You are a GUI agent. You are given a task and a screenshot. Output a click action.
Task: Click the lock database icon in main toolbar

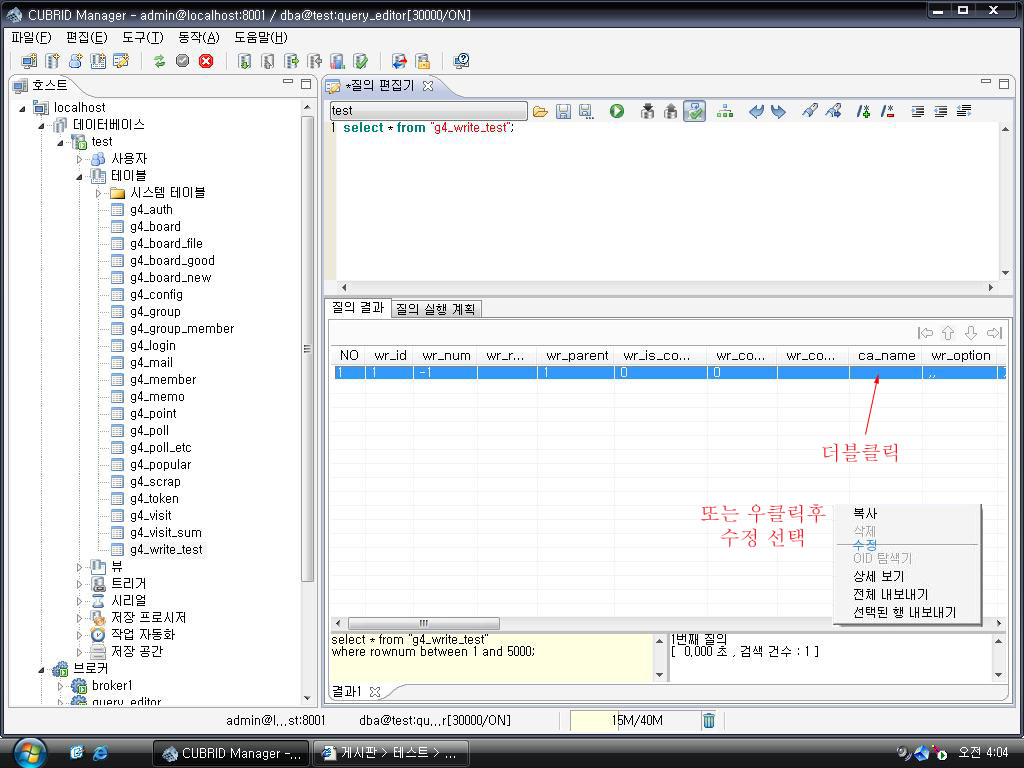[423, 61]
